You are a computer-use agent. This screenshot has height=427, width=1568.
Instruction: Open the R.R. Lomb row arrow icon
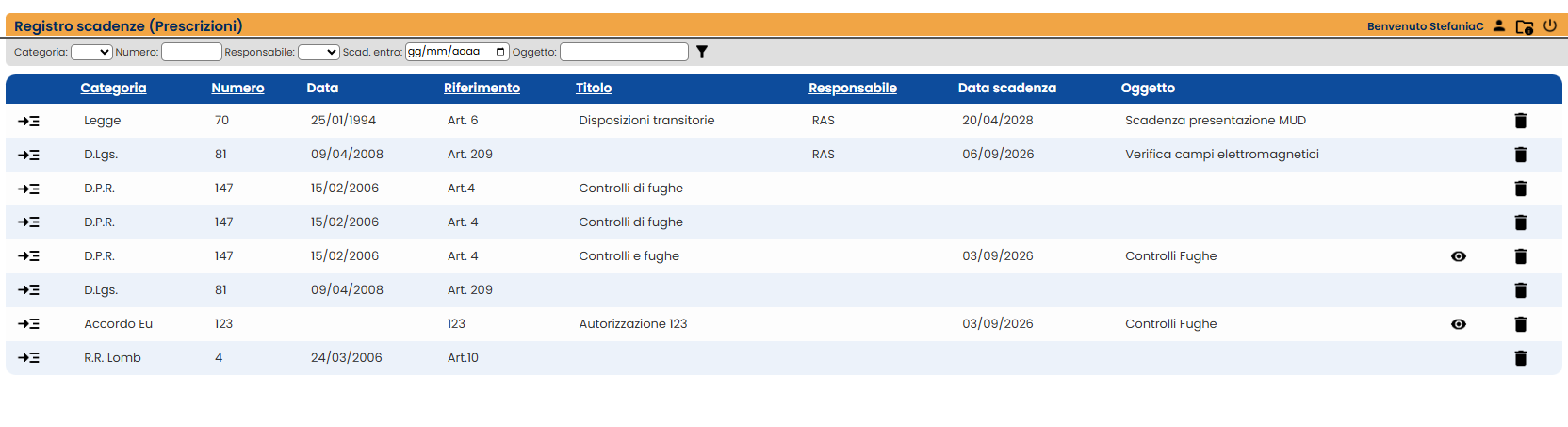(28, 358)
